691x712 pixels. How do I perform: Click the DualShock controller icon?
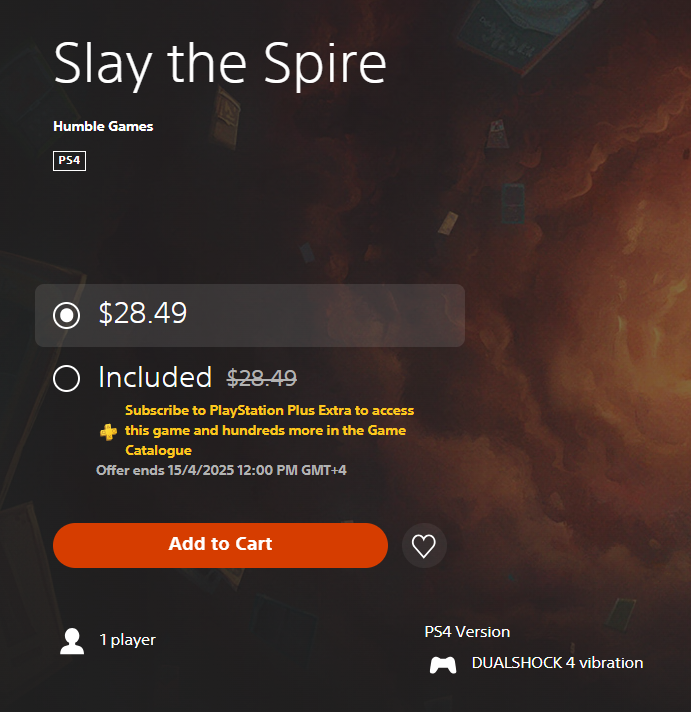[x=443, y=665]
